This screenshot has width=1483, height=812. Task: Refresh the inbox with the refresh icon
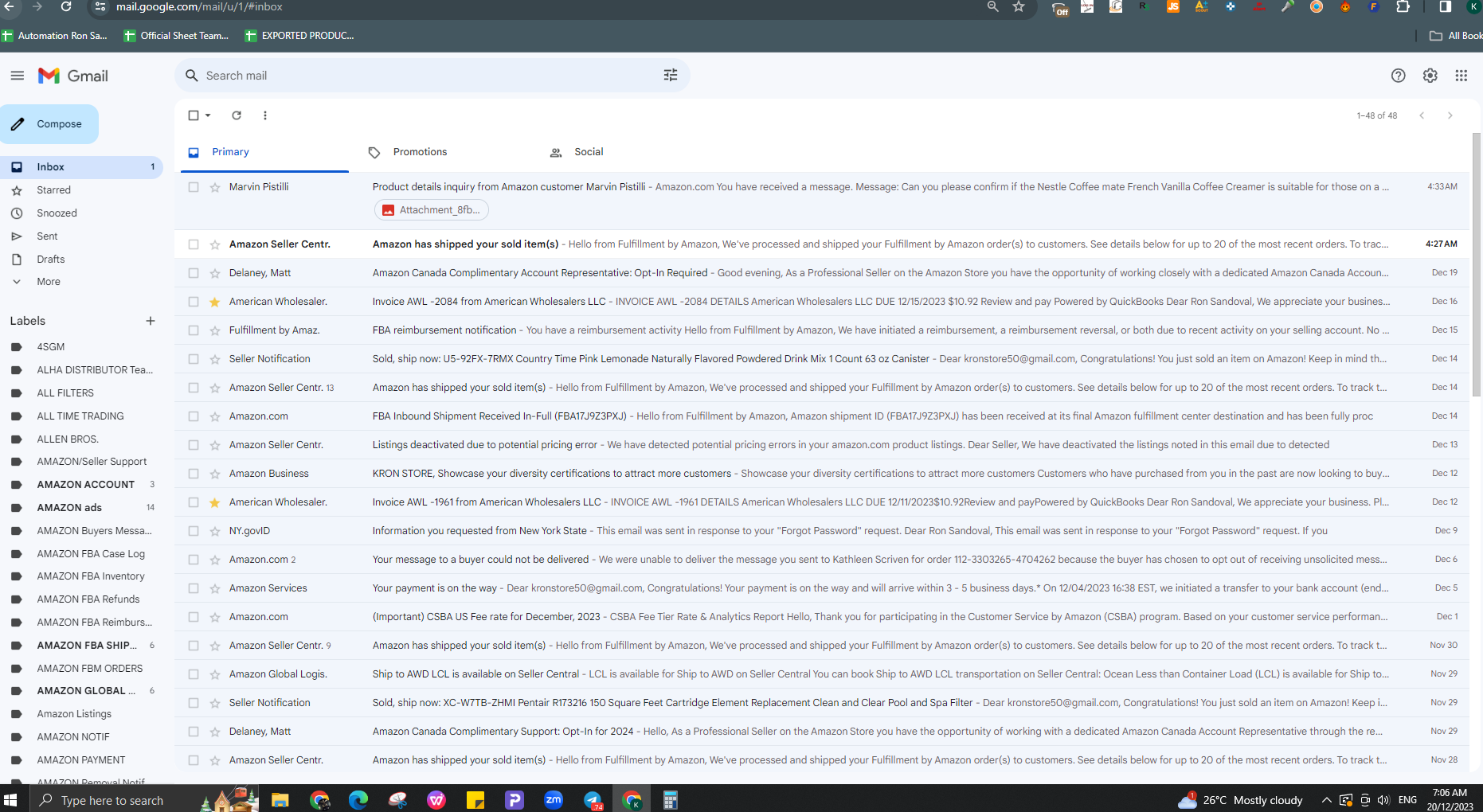click(x=237, y=115)
